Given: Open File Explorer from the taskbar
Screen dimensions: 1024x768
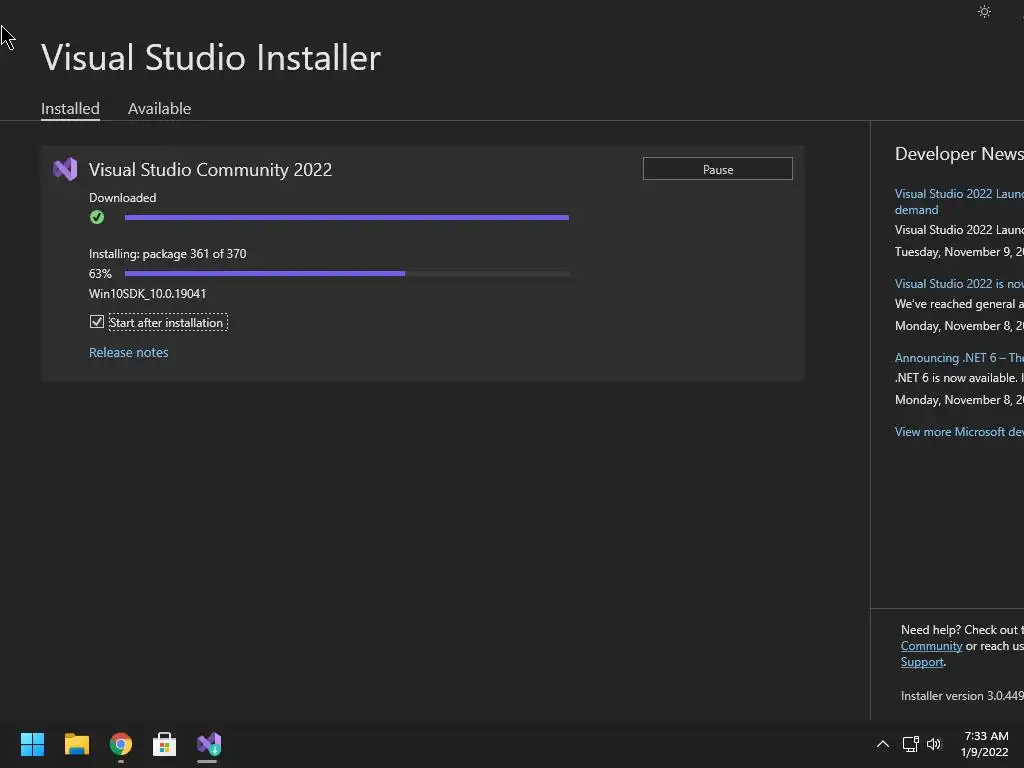Looking at the screenshot, I should click(76, 744).
